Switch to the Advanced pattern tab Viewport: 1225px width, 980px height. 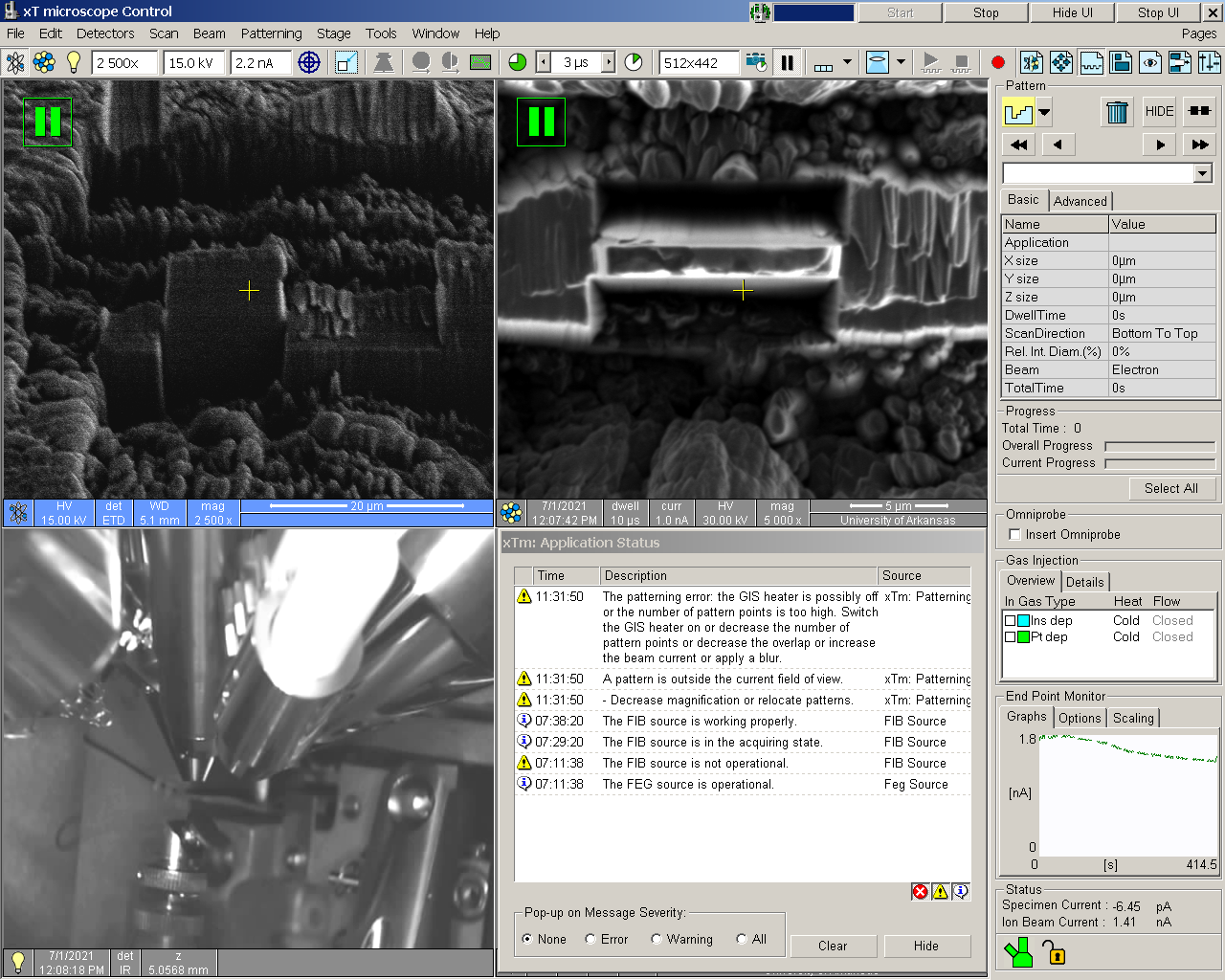click(1080, 201)
